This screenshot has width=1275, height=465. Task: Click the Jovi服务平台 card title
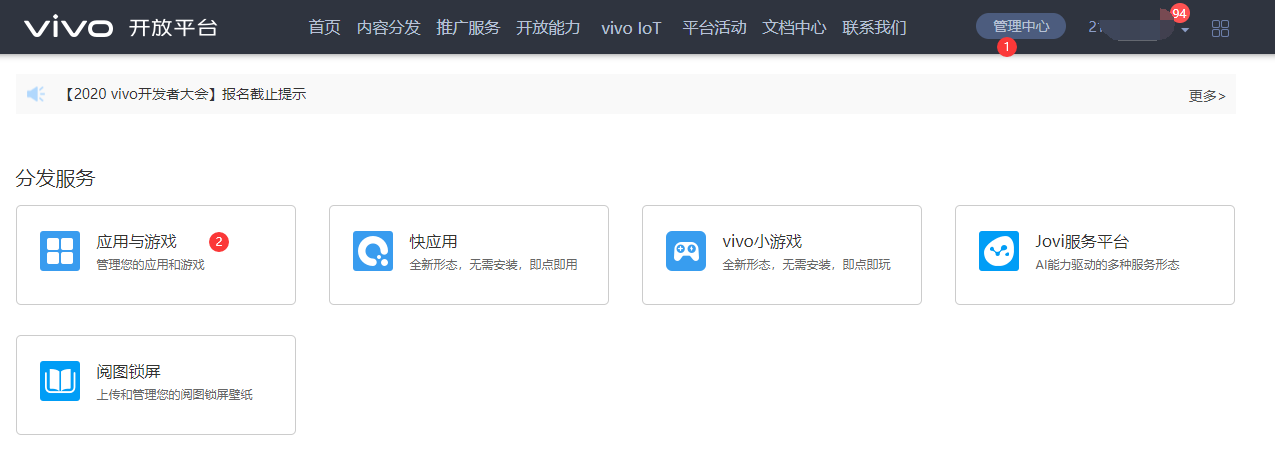click(x=1082, y=241)
